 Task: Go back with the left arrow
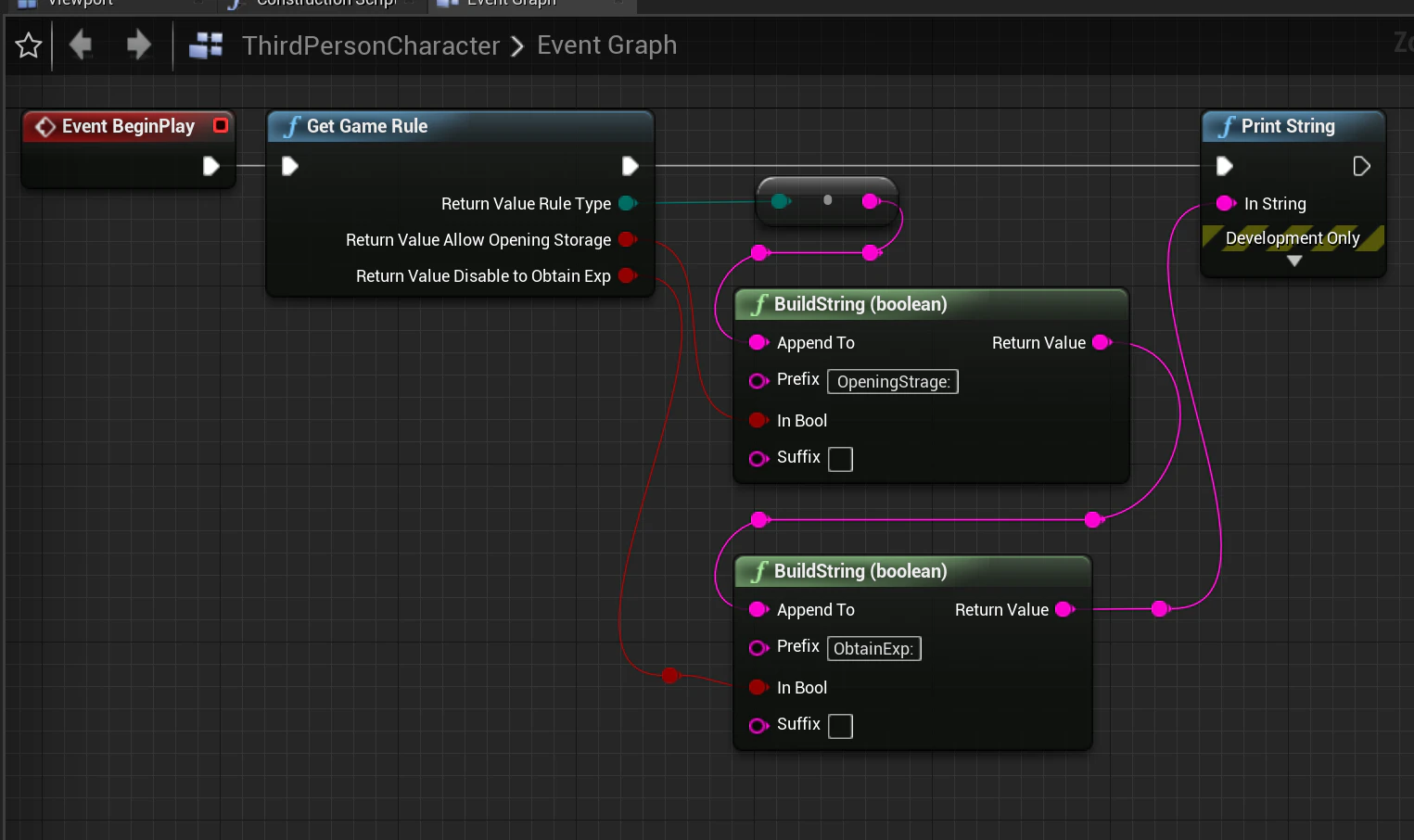82,44
